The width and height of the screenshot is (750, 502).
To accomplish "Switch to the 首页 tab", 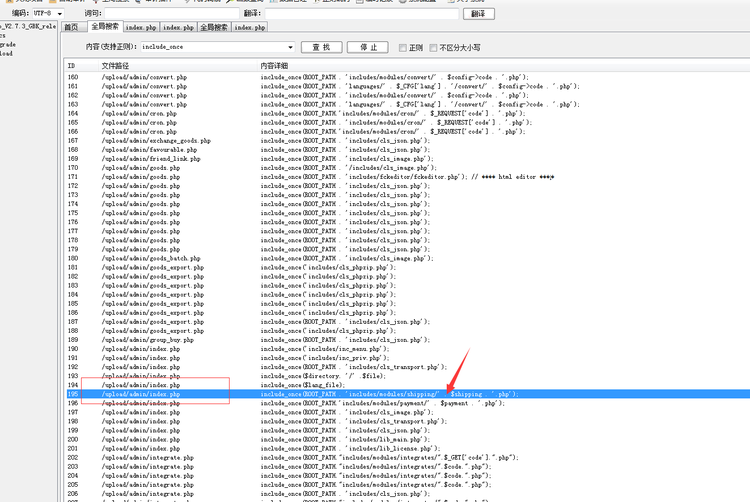I will (71, 28).
